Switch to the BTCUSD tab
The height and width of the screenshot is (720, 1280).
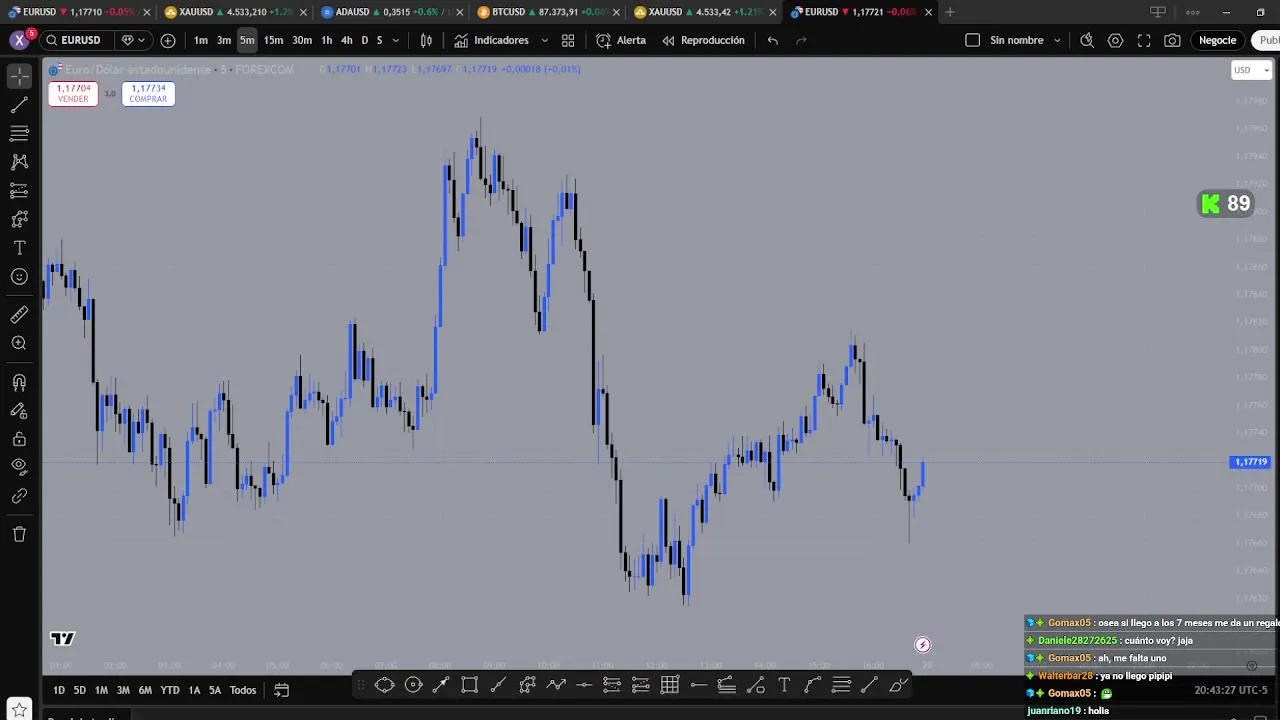(x=547, y=12)
